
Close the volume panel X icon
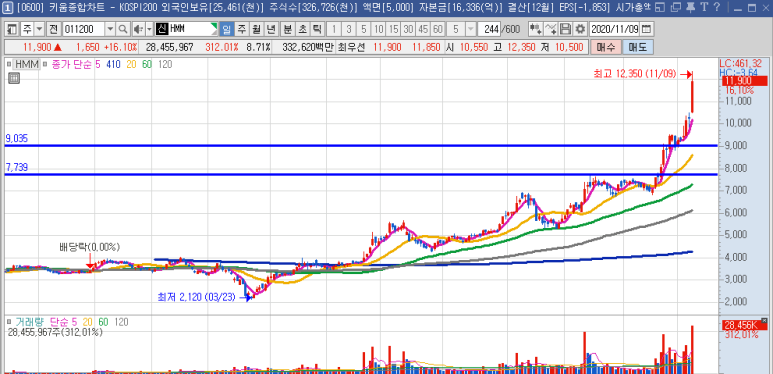point(764,321)
